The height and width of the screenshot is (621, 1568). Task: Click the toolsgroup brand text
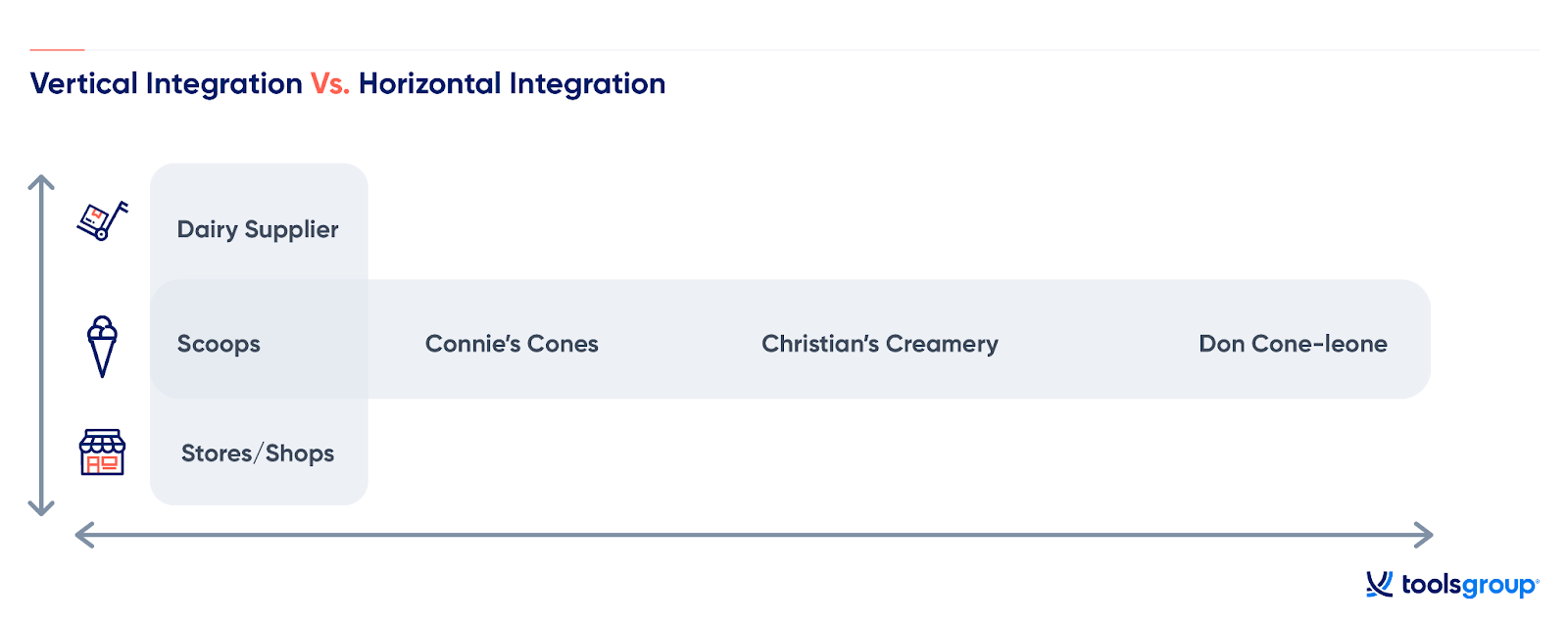click(x=1470, y=586)
